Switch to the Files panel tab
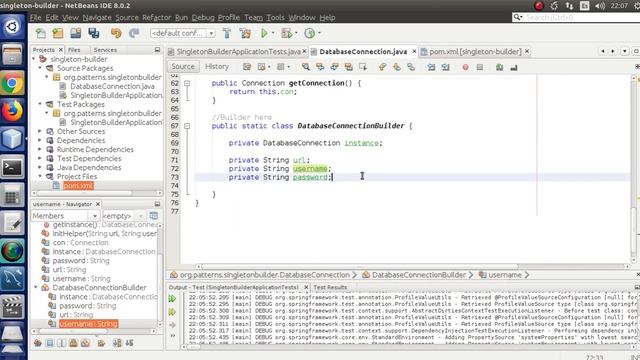The image size is (640, 360). tap(74, 50)
